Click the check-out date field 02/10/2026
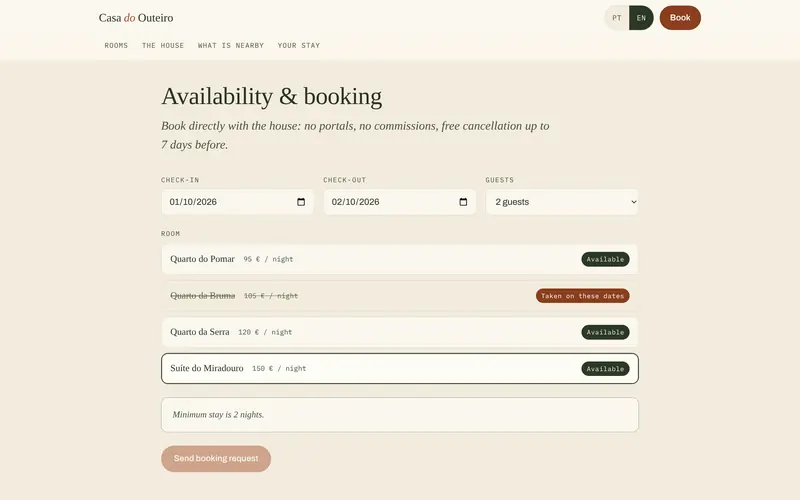This screenshot has width=800, height=500. click(400, 202)
